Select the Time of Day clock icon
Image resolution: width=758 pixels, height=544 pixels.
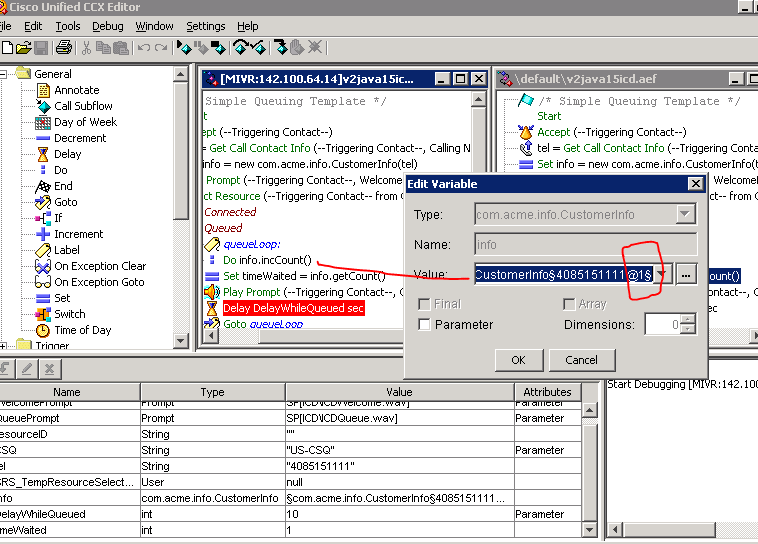tap(43, 330)
